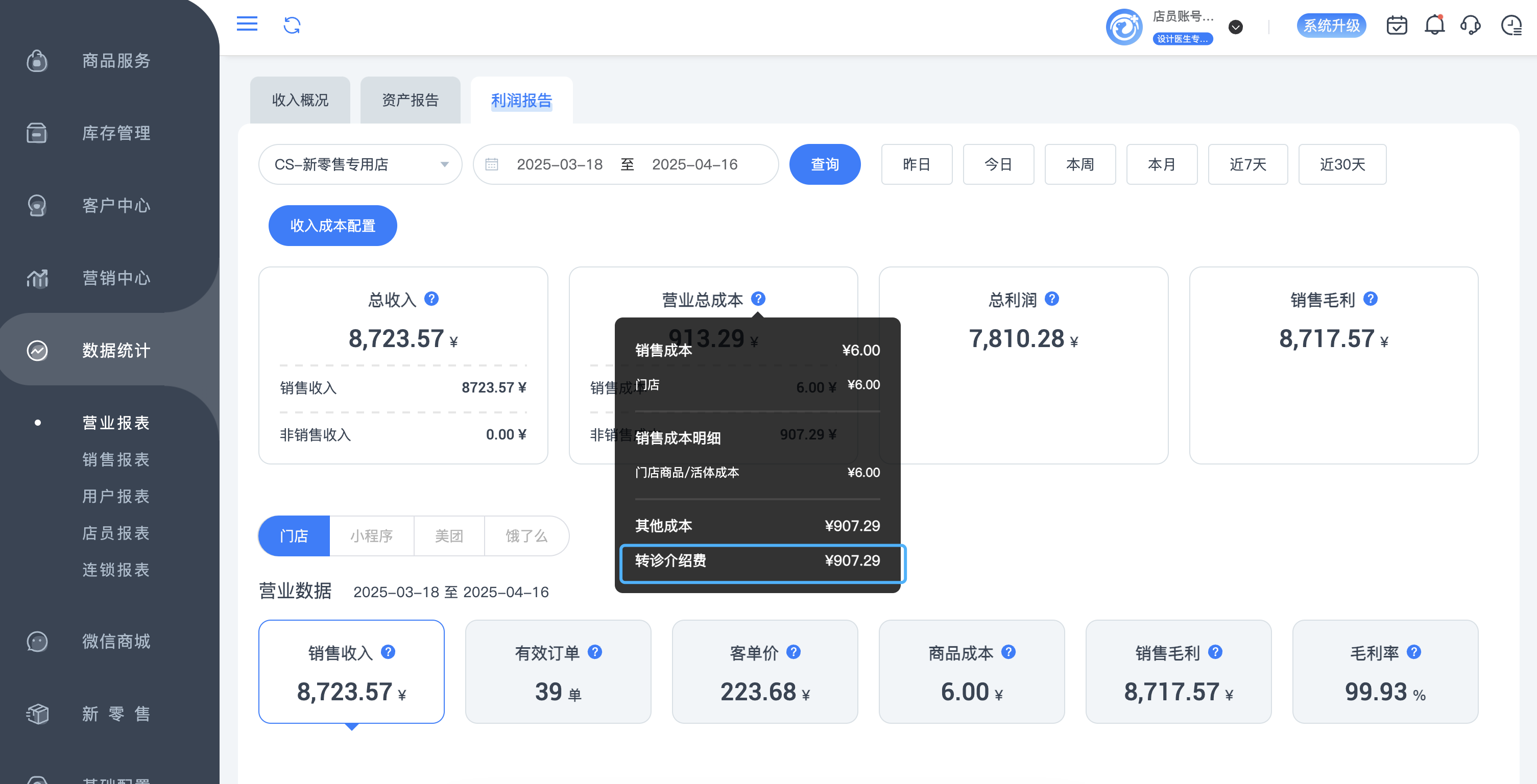The image size is (1537, 784).
Task: Switch to 资产报告 tab
Action: (411, 100)
